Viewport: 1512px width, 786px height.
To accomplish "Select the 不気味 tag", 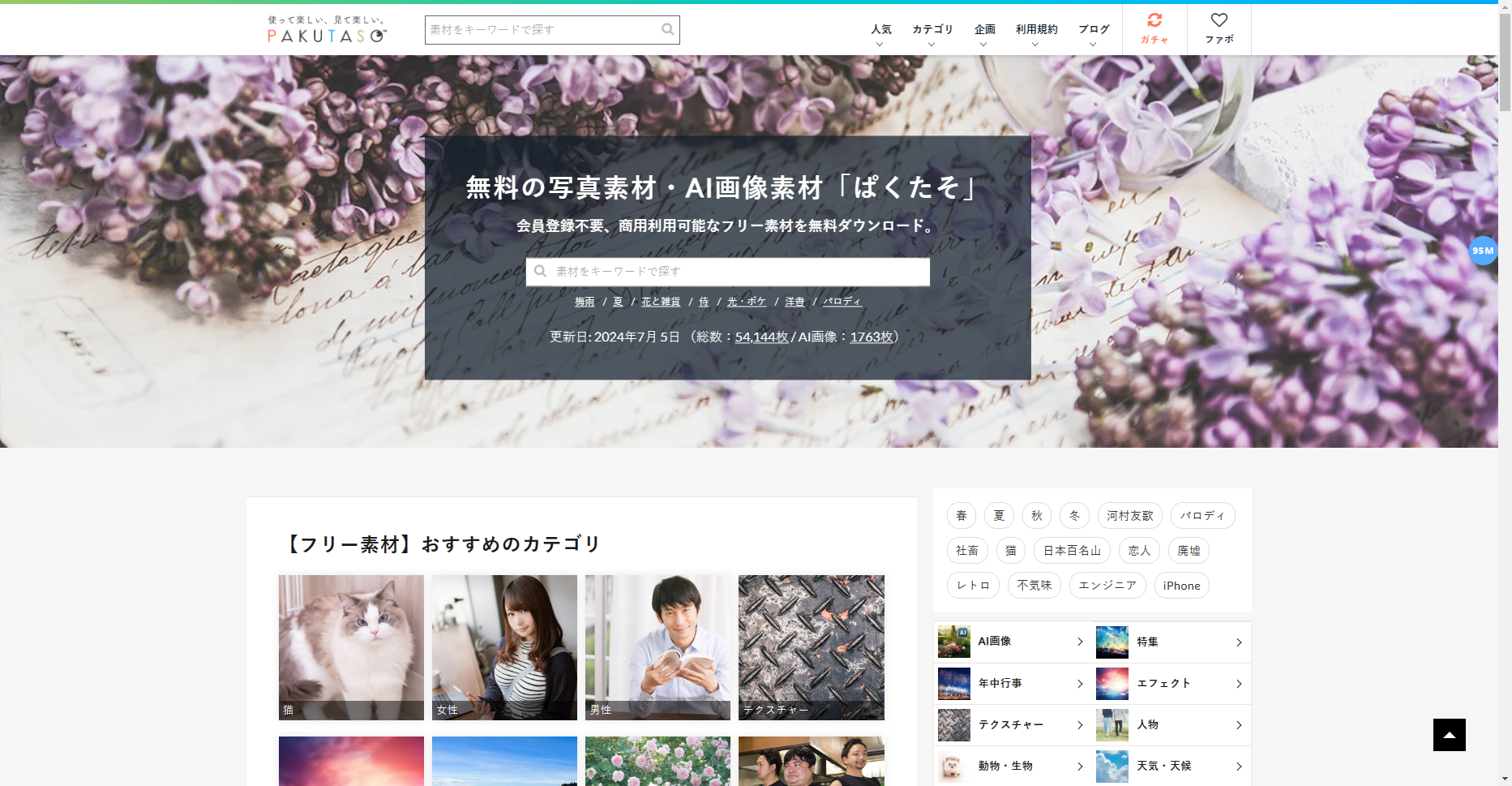I will coord(1034,586).
